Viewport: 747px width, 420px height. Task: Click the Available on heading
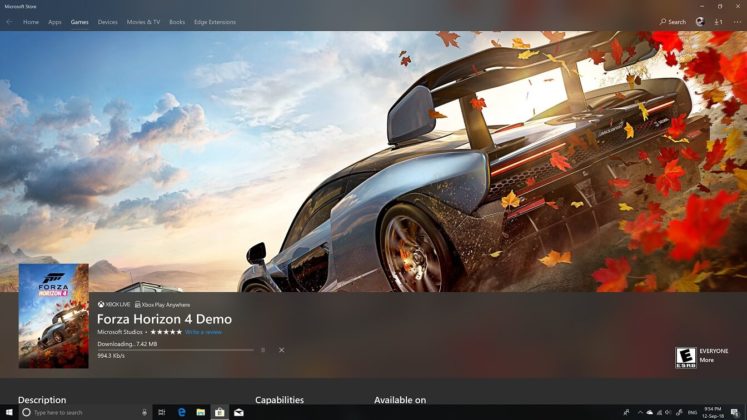[x=400, y=400]
